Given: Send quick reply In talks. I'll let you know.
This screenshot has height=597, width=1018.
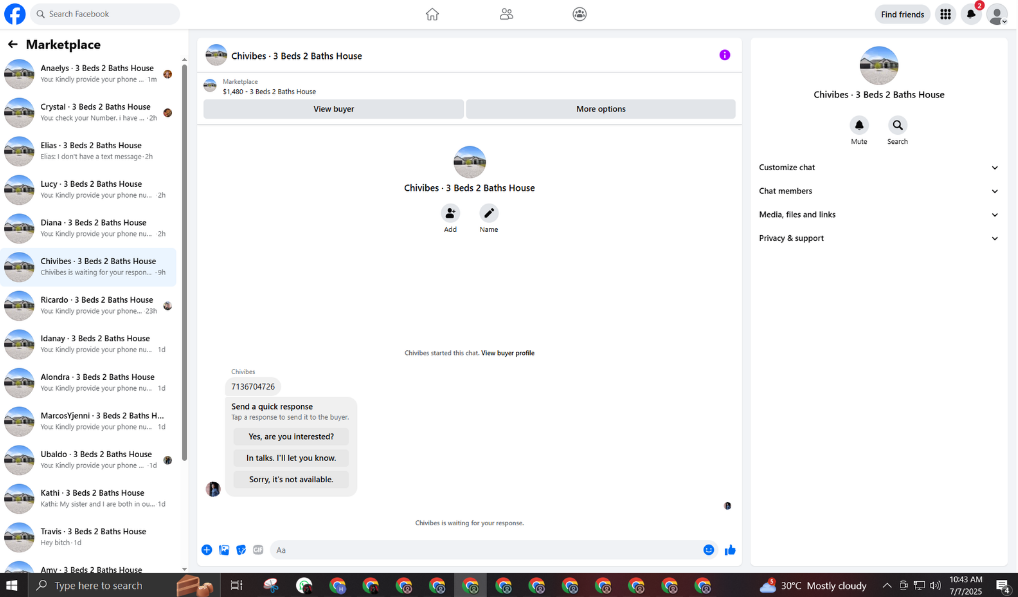Looking at the screenshot, I should (291, 458).
